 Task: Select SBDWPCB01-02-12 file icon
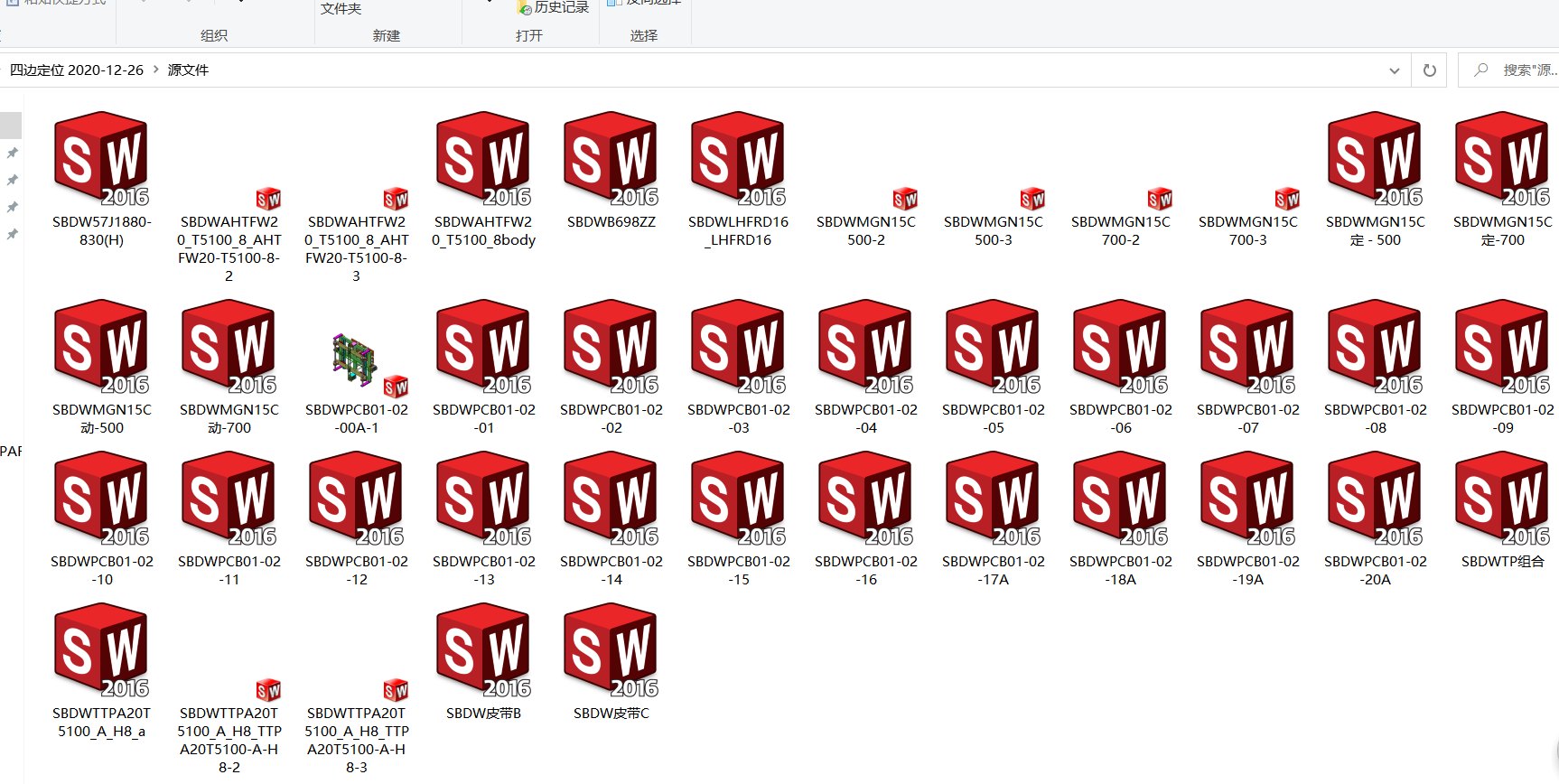(356, 499)
